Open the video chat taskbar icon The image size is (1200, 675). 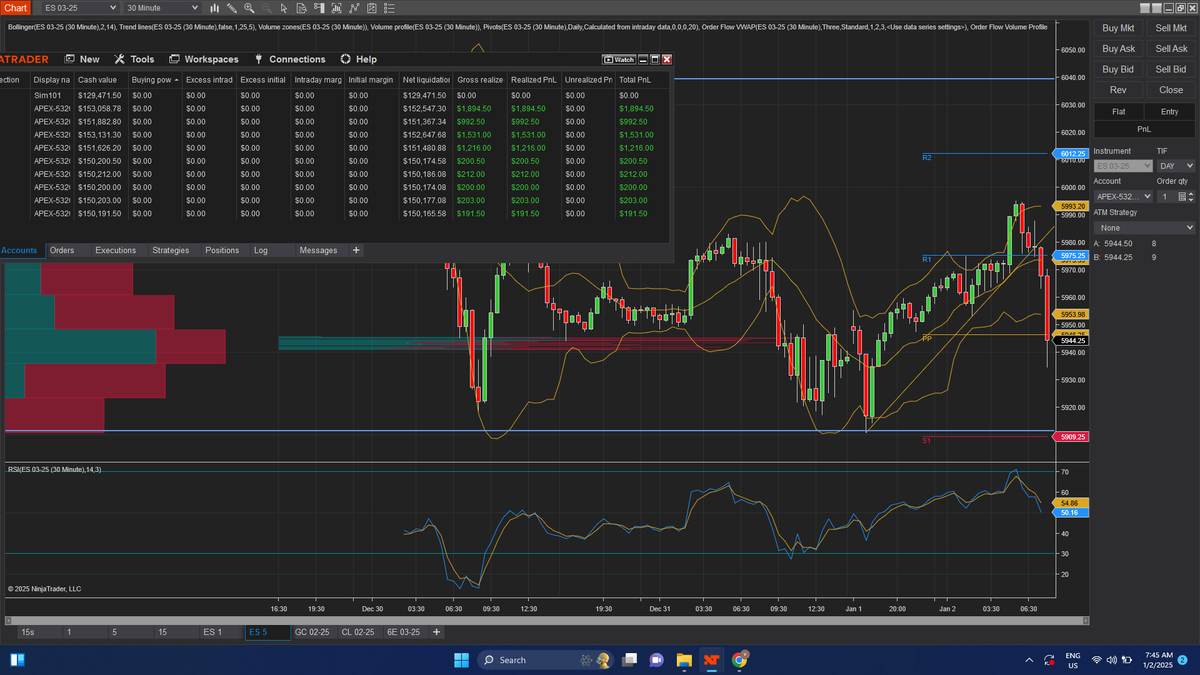657,659
